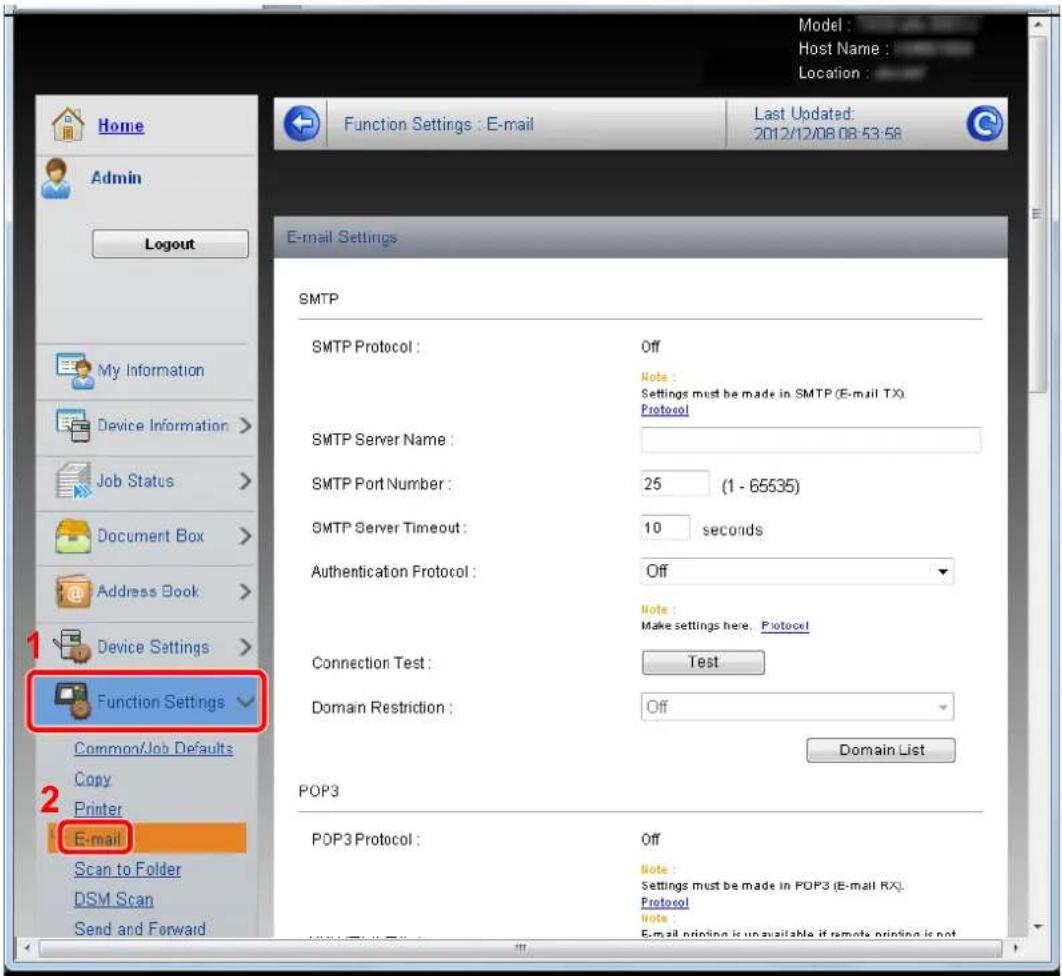Image resolution: width=1062 pixels, height=976 pixels.
Task: Click the SMTP Port Number field
Action: pyautogui.click(x=675, y=484)
